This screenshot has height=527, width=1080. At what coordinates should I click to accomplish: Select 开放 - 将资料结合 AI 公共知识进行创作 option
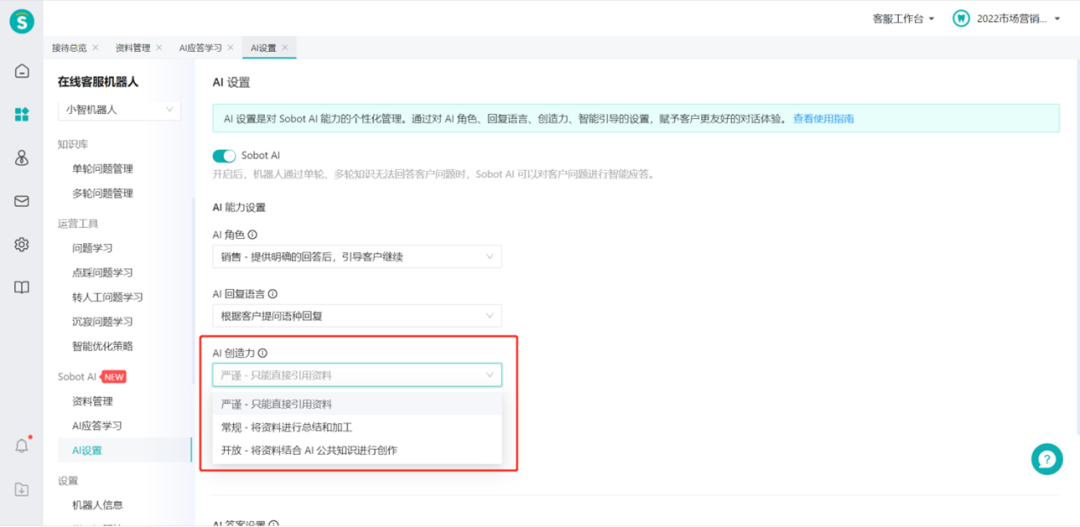tap(357, 451)
